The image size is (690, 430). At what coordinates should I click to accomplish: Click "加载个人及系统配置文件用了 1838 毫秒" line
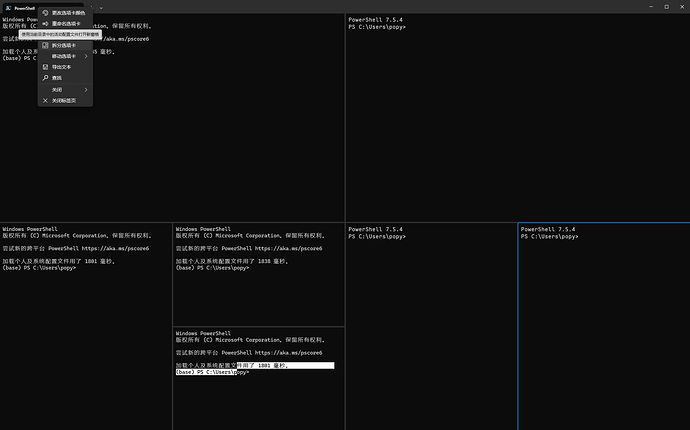click(x=232, y=261)
